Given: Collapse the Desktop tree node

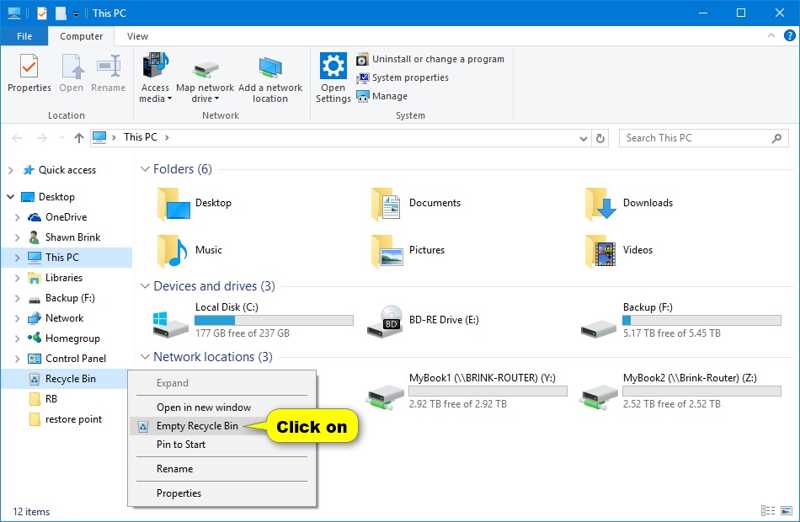Looking at the screenshot, I should (x=10, y=196).
